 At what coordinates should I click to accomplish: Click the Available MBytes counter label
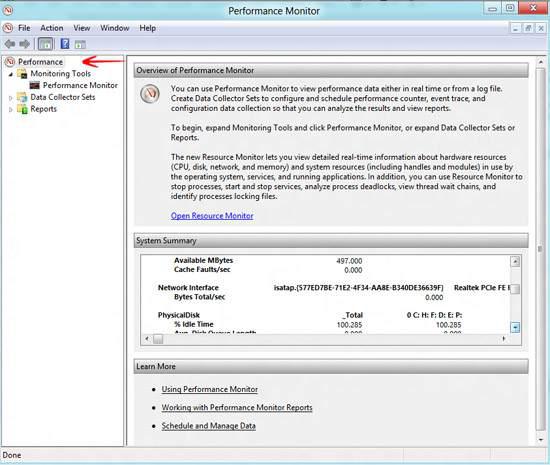click(203, 261)
